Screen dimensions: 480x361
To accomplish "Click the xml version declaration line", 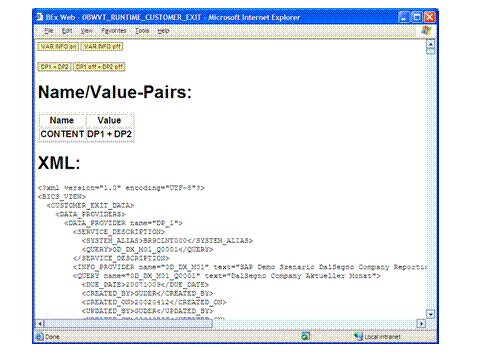I will (121, 188).
